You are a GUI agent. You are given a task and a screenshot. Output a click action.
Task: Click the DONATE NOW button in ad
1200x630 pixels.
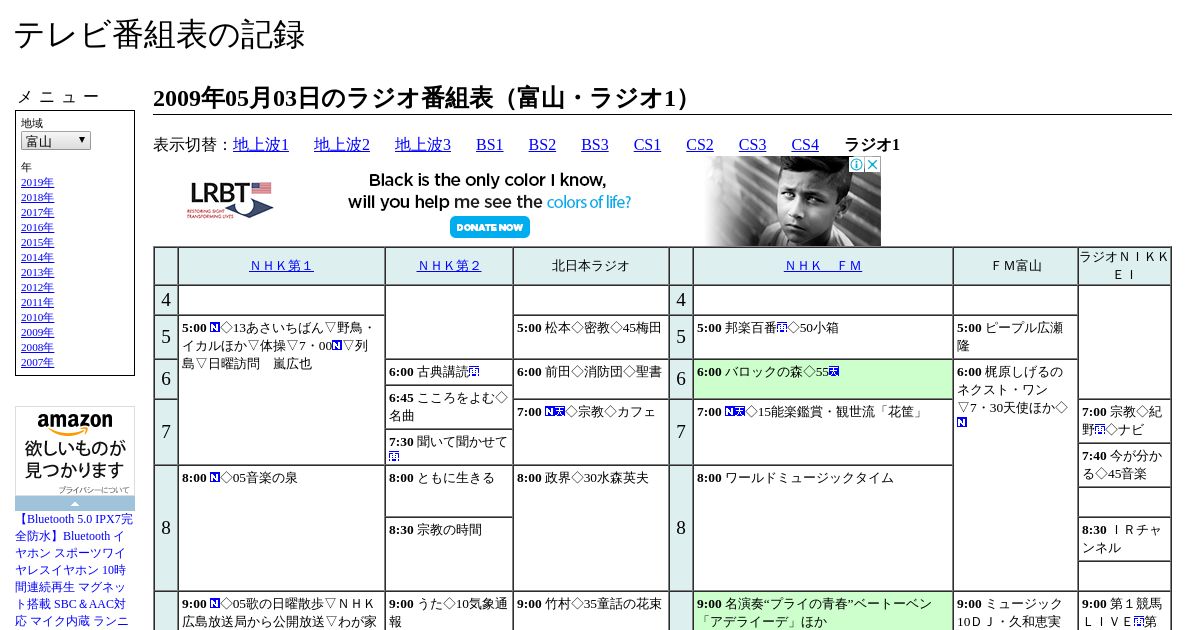[x=489, y=227]
